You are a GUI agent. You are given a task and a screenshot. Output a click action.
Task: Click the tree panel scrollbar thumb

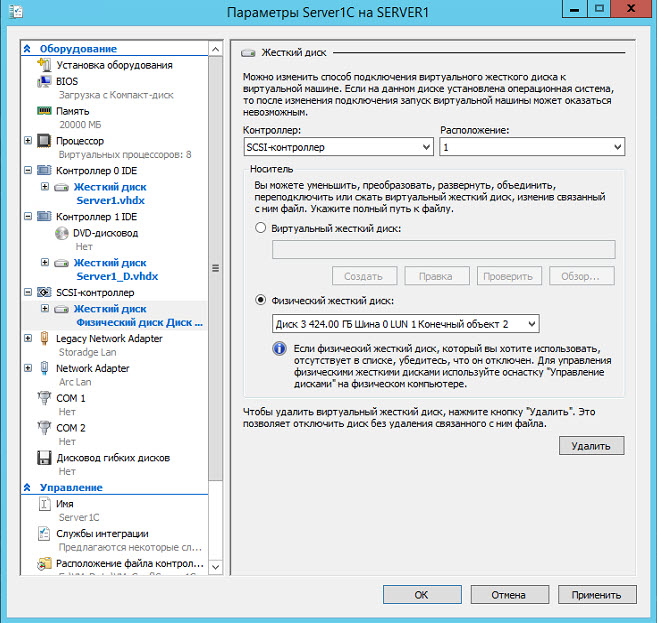tap(215, 269)
